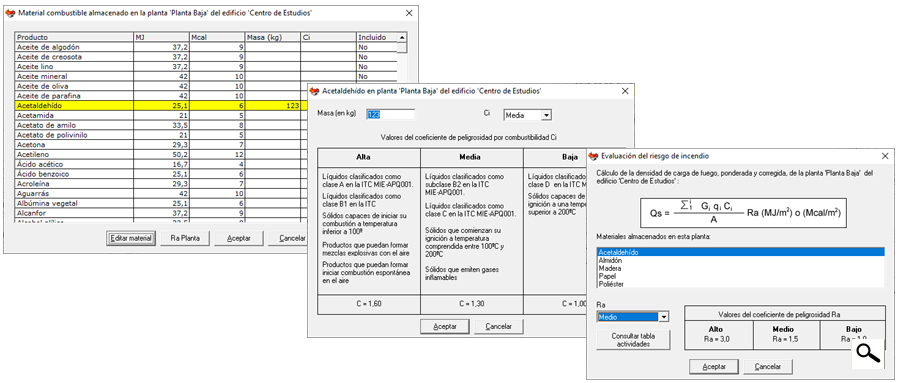Click the Masa (kg) column header
This screenshot has width=900, height=383.
tap(273, 37)
